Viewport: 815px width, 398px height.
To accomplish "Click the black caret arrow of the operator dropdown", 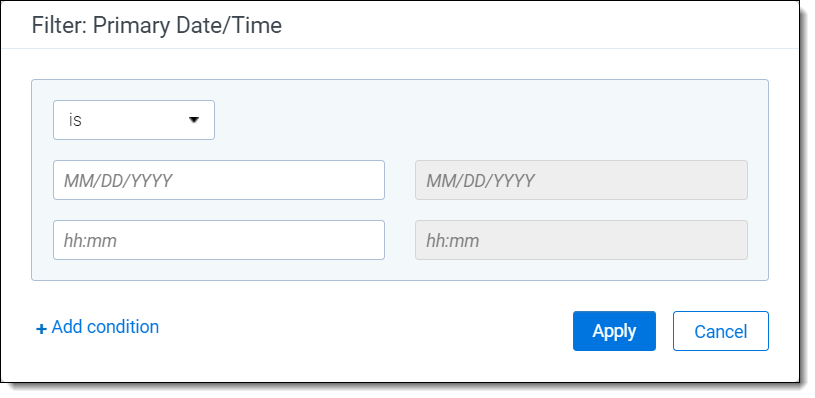I will pyautogui.click(x=194, y=120).
